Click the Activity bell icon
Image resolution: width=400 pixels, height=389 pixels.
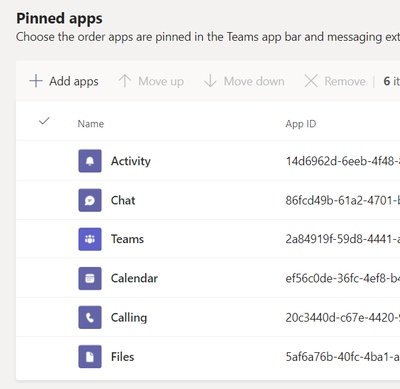(90, 161)
